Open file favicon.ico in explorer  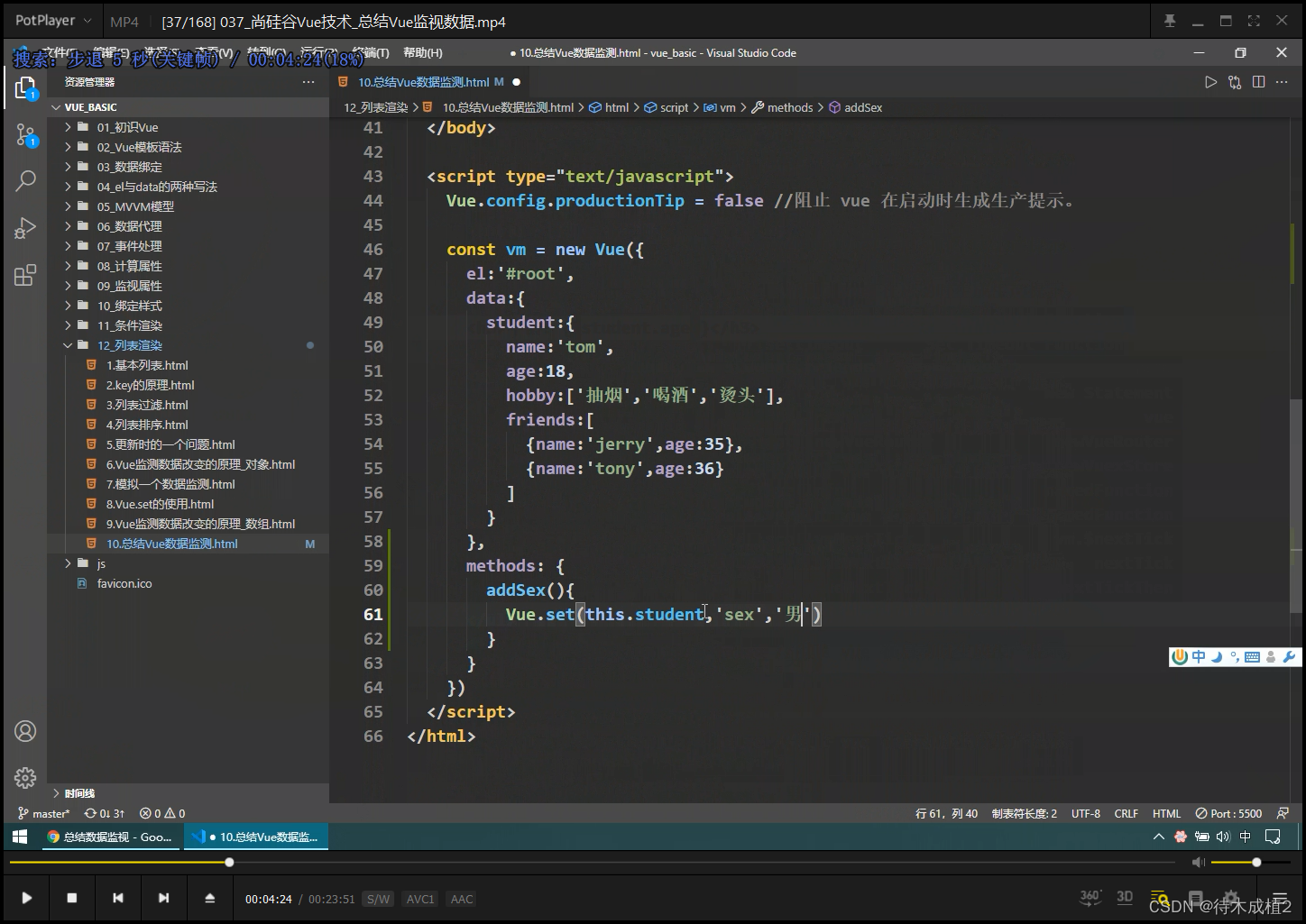[x=124, y=583]
